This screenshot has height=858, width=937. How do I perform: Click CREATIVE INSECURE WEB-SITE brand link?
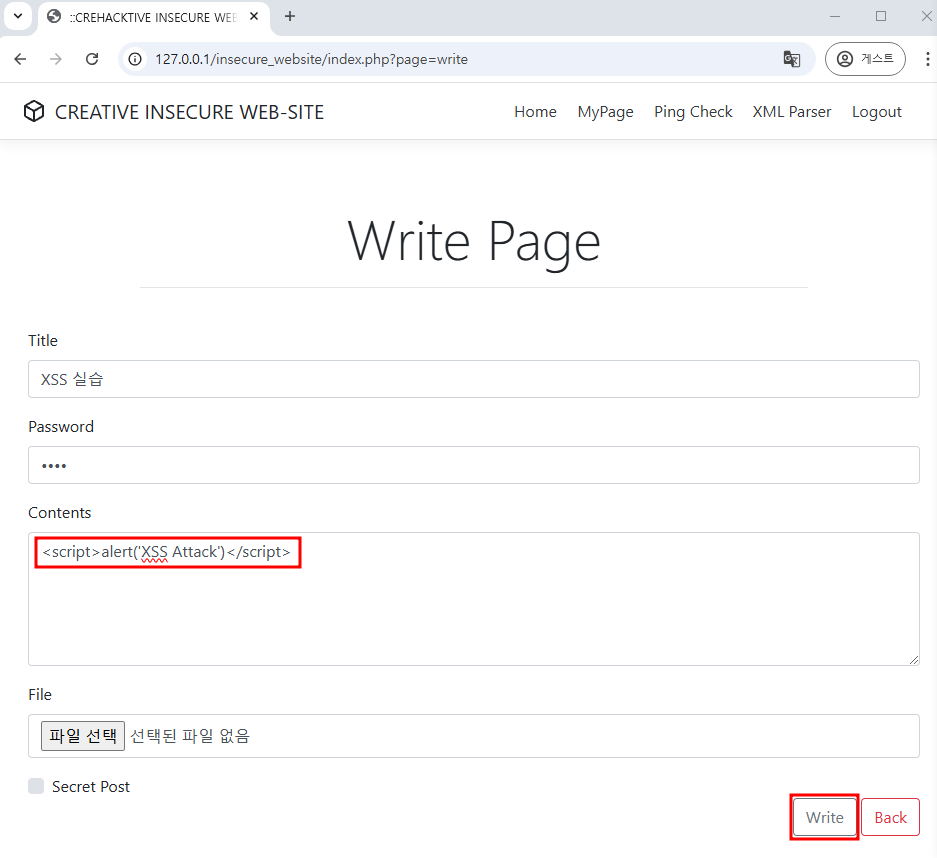pos(189,112)
